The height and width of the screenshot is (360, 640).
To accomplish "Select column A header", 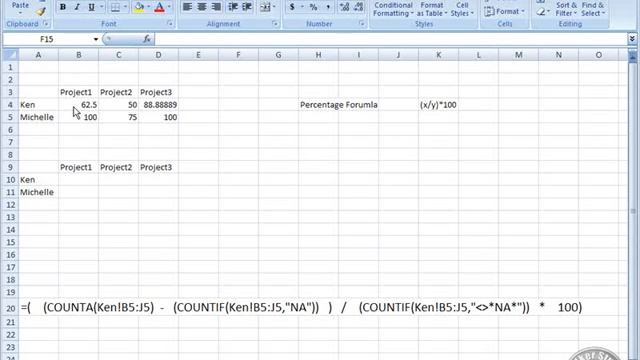I will pos(38,55).
